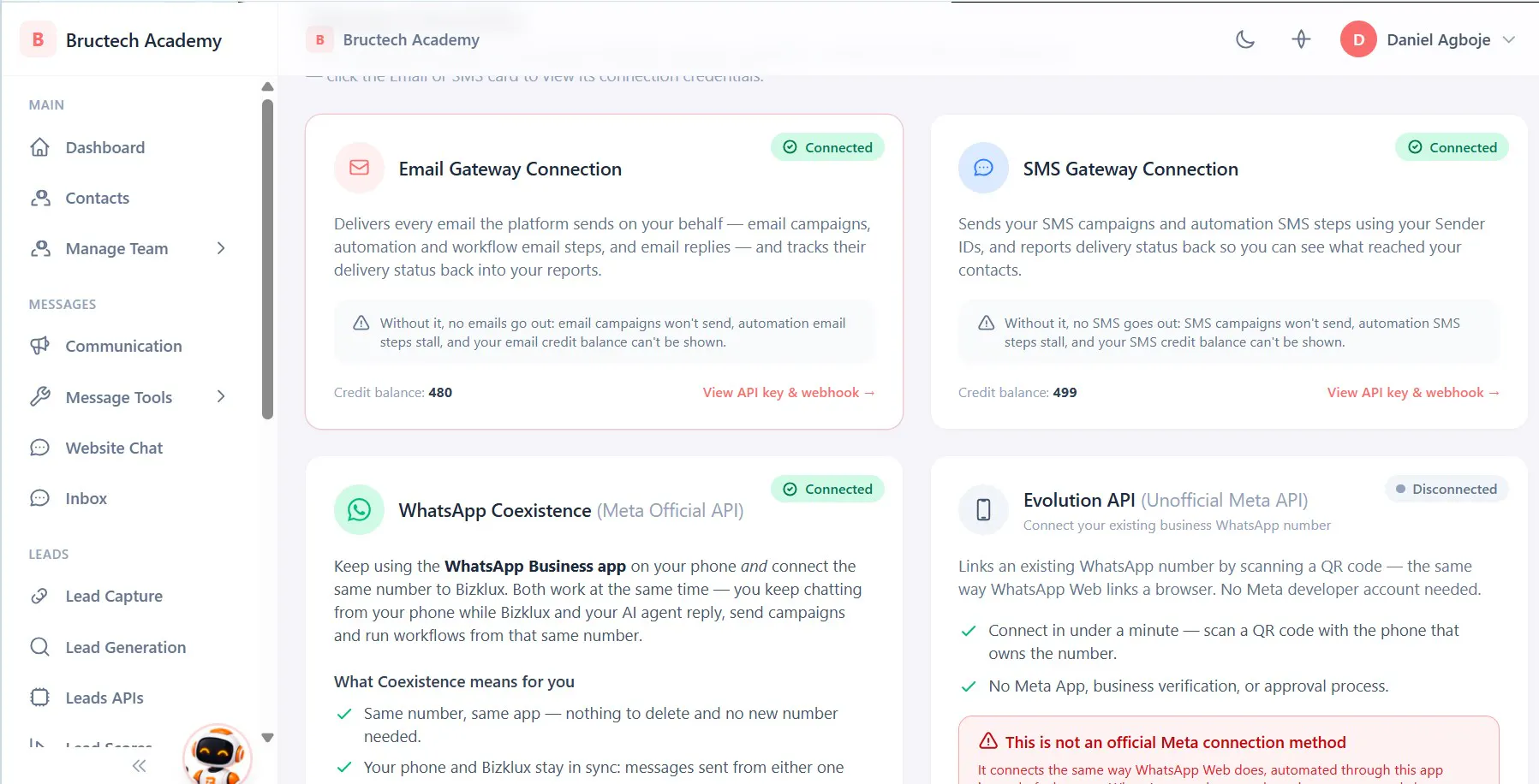Open Leads APIs page
This screenshot has height=784, width=1539.
pyautogui.click(x=104, y=698)
